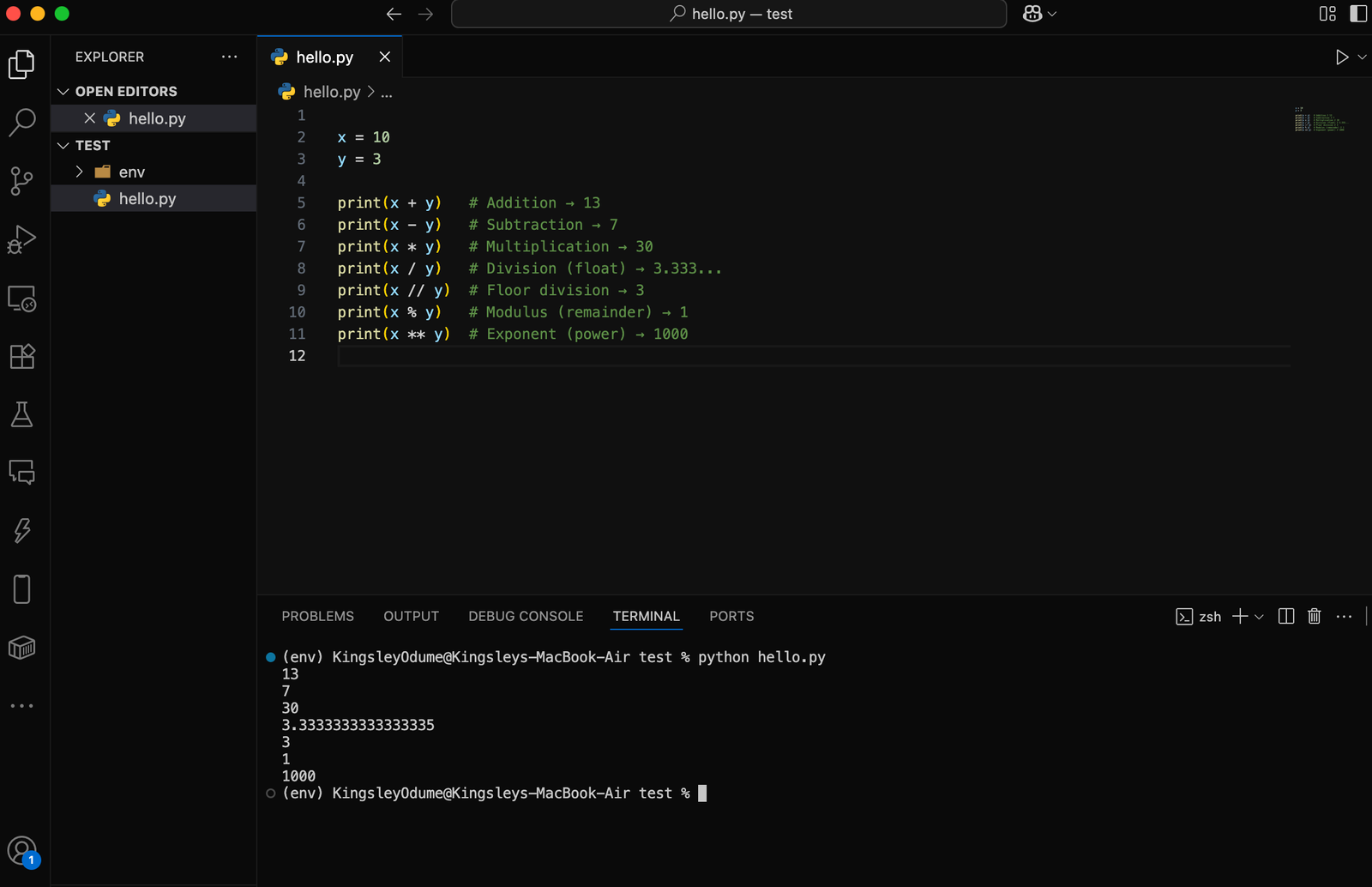This screenshot has width=1372, height=887.
Task: Click the search bar showing hello.py — test
Action: pyautogui.click(x=729, y=14)
